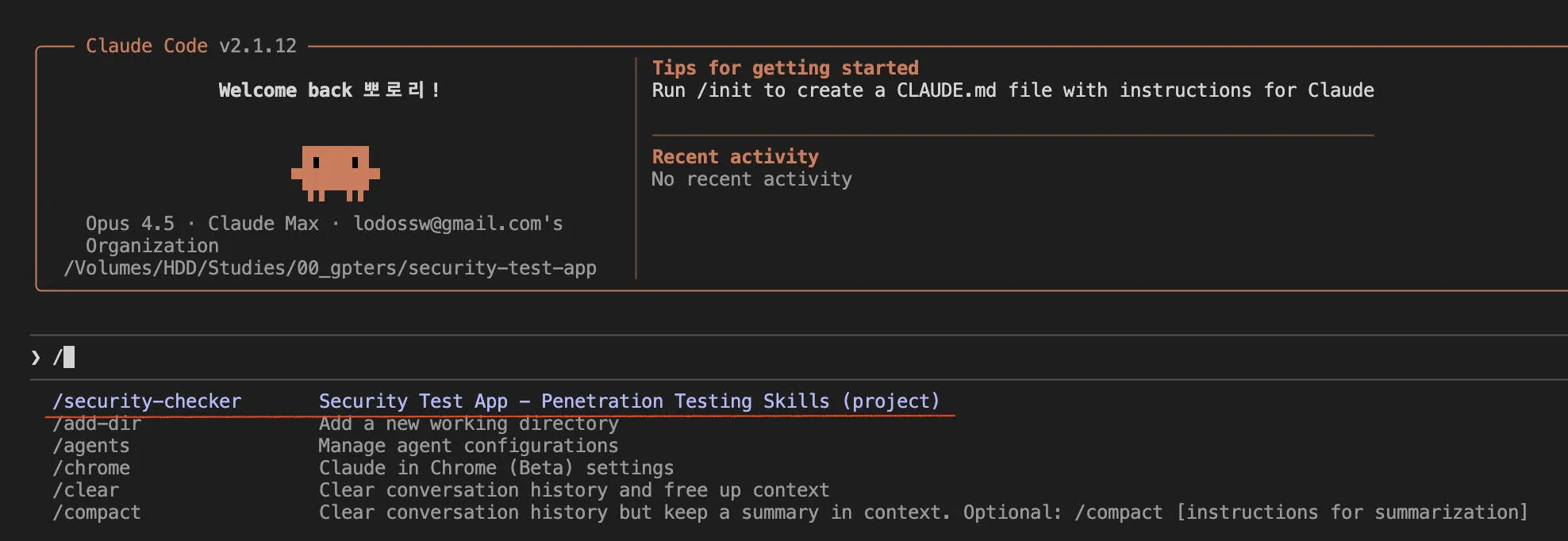Click the 'Add a new working directory' description
The width and height of the screenshot is (1568, 541).
[468, 424]
